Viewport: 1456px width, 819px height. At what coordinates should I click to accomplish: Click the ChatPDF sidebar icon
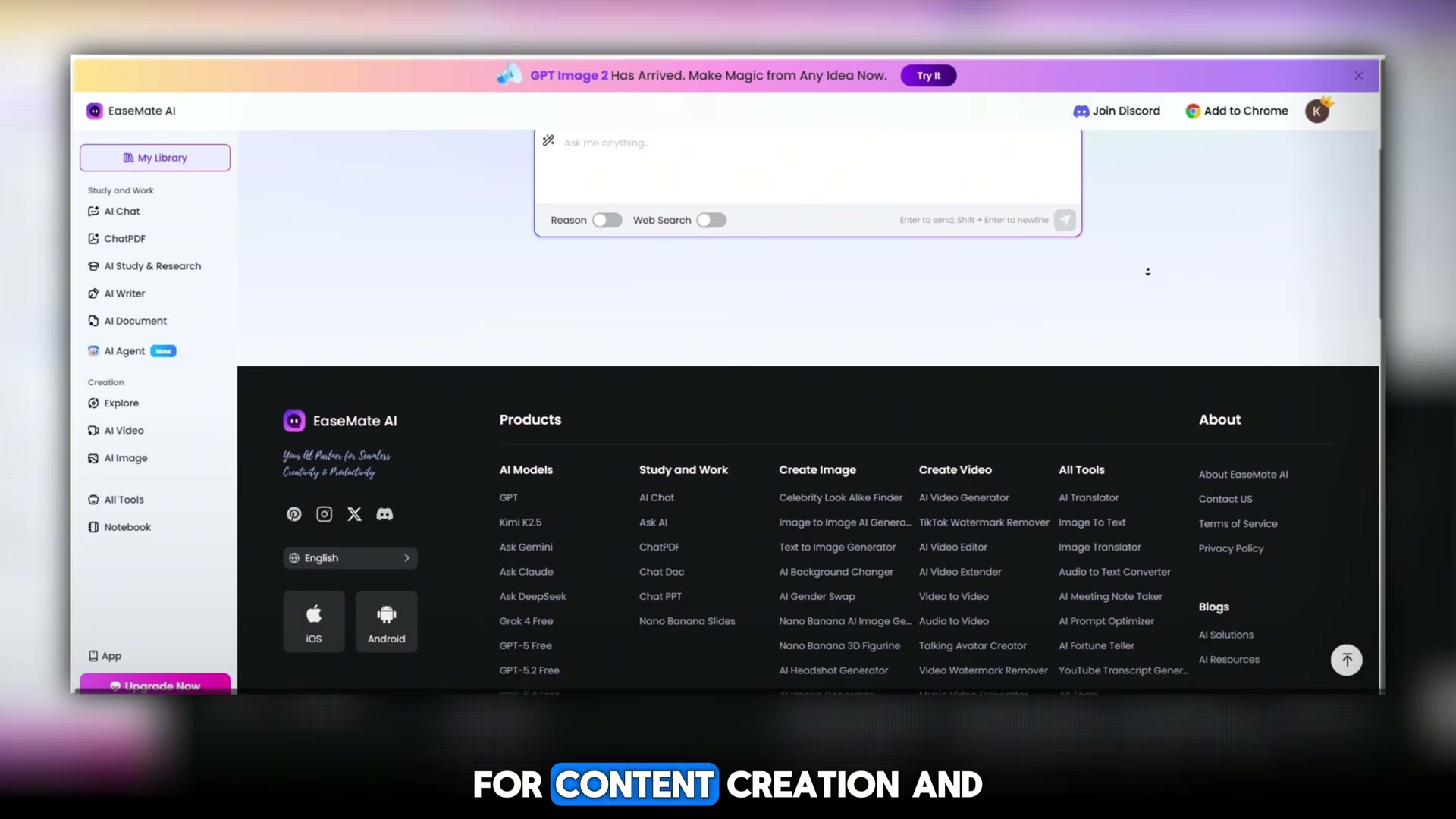pyautogui.click(x=93, y=239)
